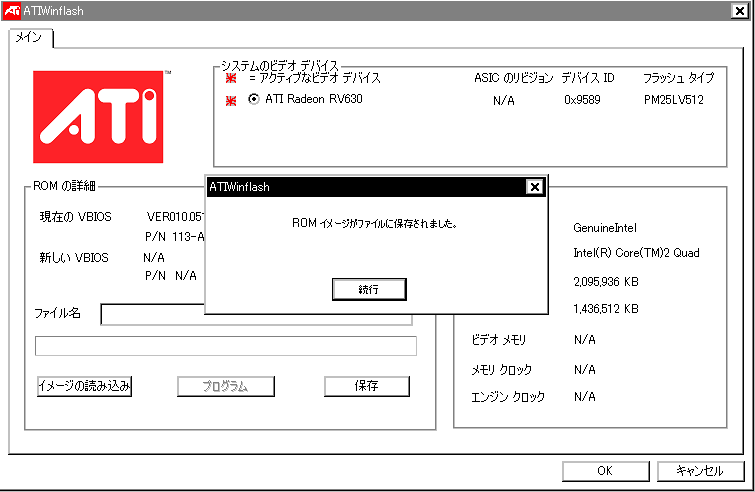Viewport: 755px width, 492px height.
Task: Click the 新しい VBIOS label
Action: point(74,258)
